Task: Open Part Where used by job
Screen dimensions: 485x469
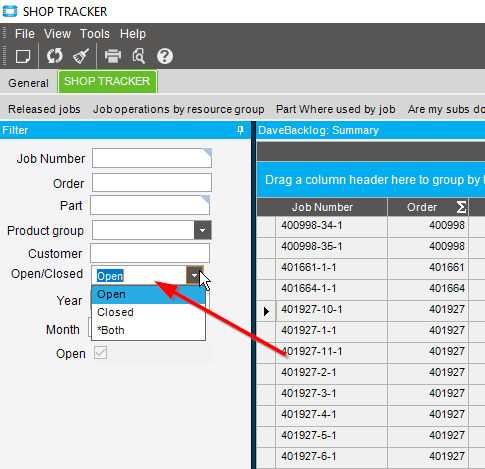Action: click(336, 109)
